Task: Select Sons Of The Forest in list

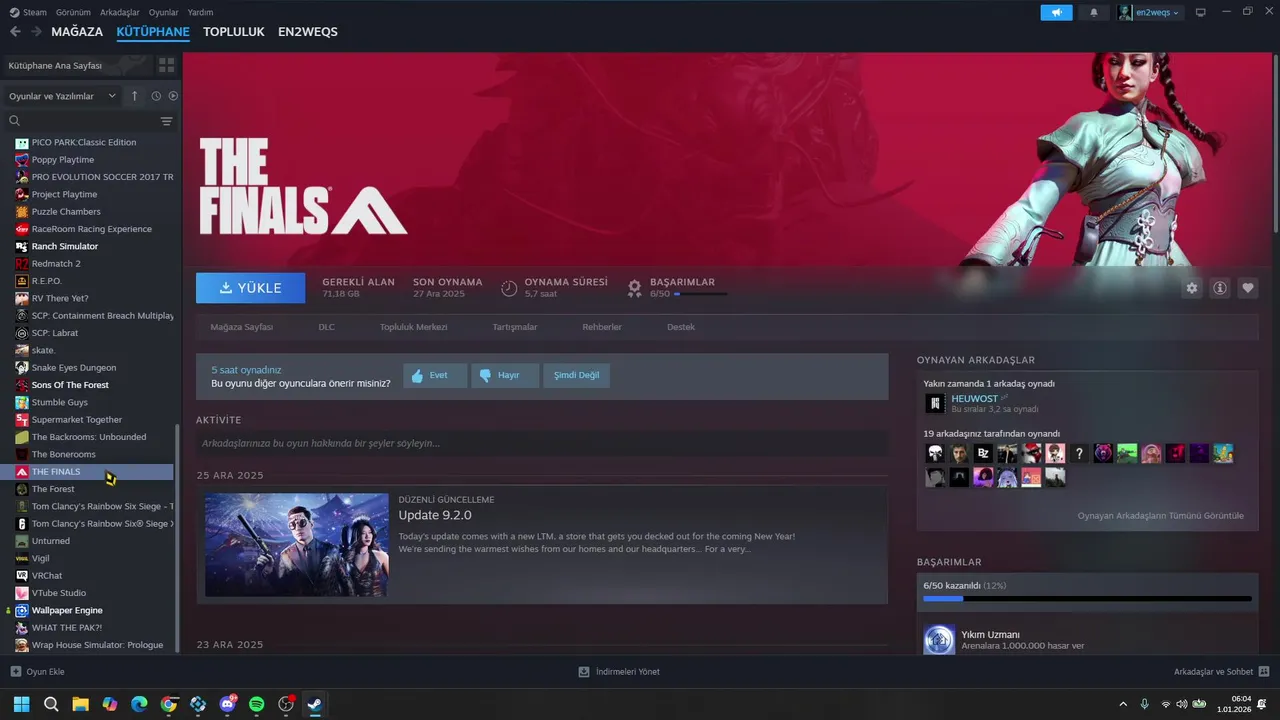Action: click(70, 385)
